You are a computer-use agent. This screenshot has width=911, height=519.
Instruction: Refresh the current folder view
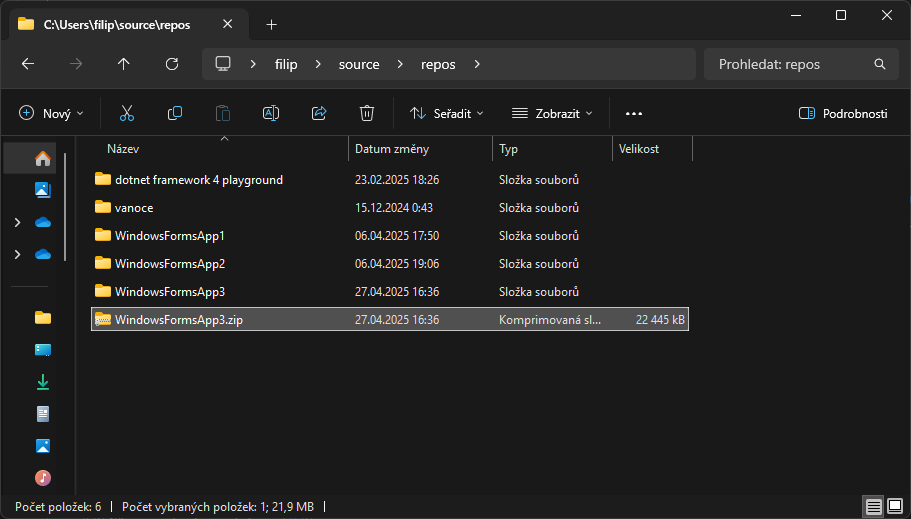click(x=172, y=64)
